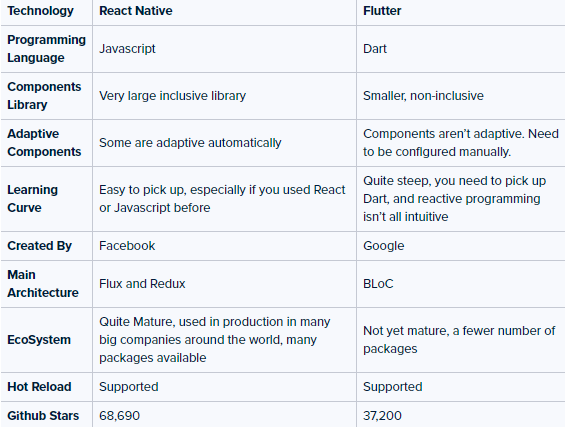Click the EcoSystem row label
The image size is (567, 427).
(x=39, y=340)
